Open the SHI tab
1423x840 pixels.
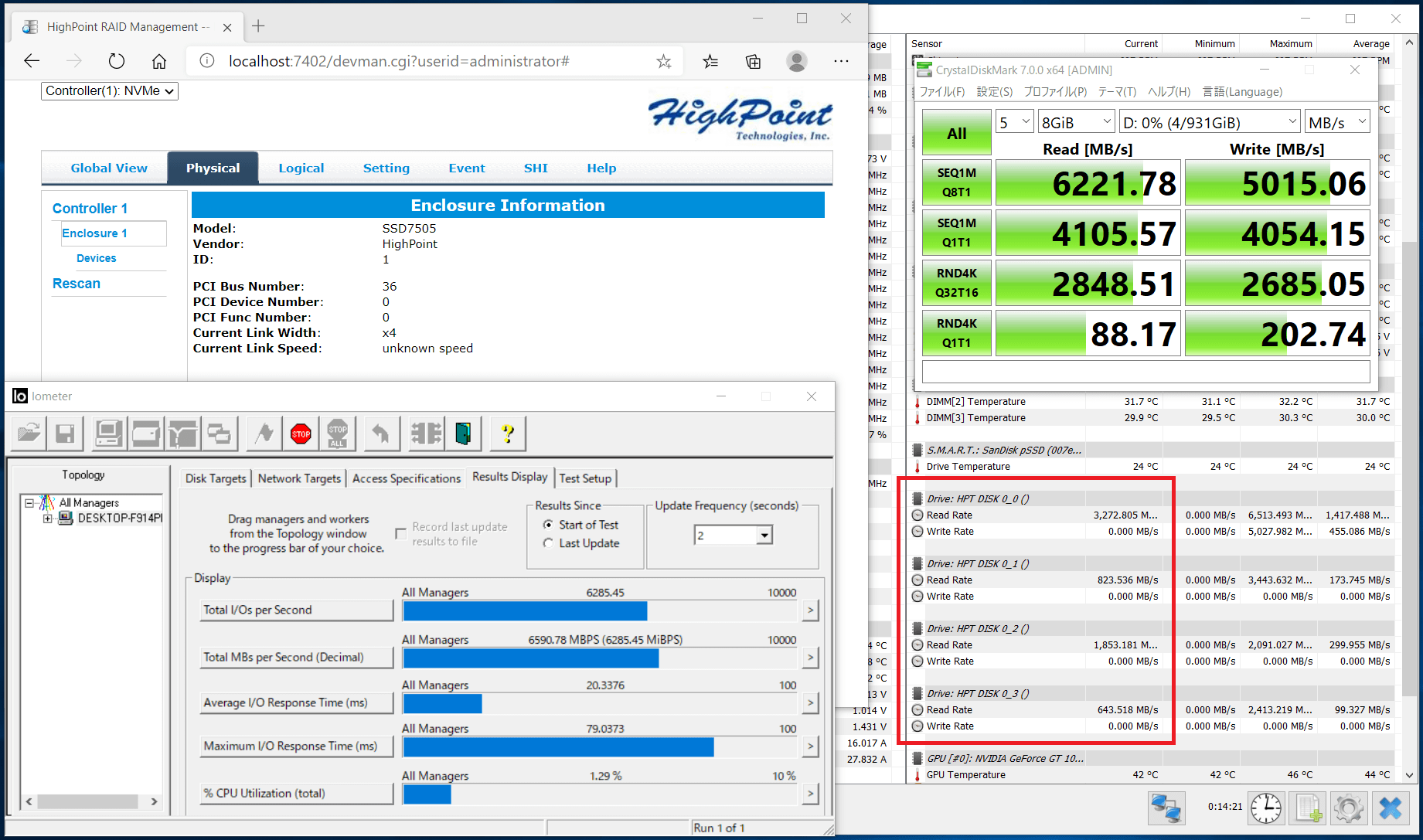pos(536,168)
